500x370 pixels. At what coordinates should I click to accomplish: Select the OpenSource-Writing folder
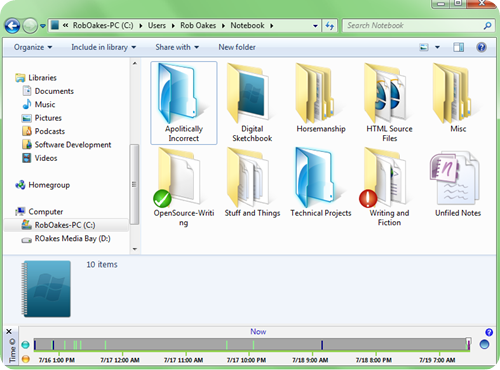click(x=184, y=187)
